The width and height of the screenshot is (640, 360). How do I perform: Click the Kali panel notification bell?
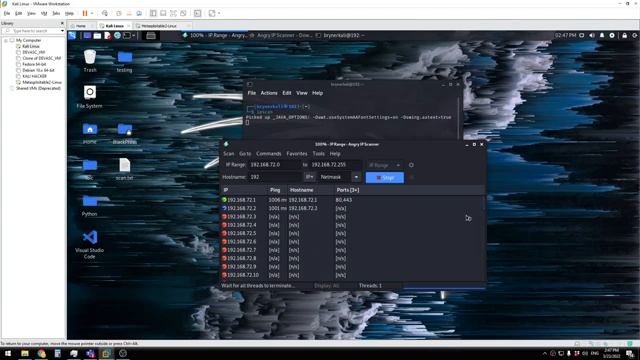click(602, 36)
